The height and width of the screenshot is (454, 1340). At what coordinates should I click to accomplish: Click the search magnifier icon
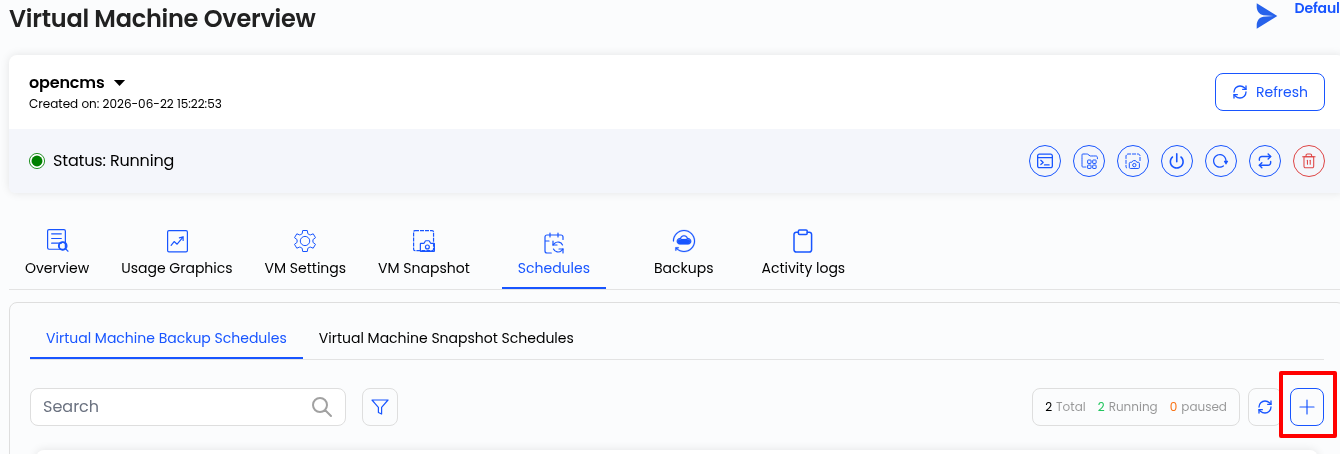[322, 407]
